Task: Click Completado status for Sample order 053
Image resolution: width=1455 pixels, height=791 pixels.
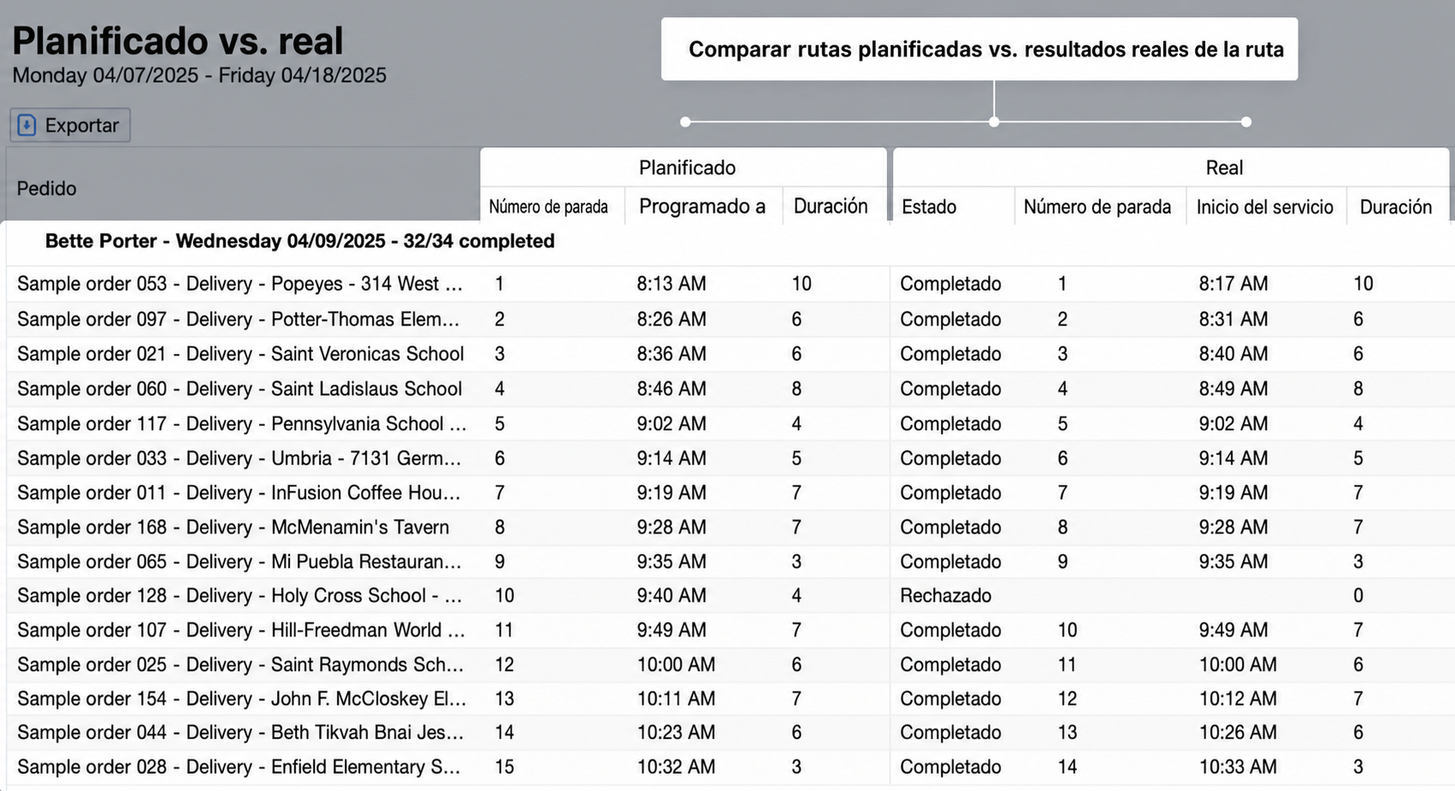Action: coord(951,284)
